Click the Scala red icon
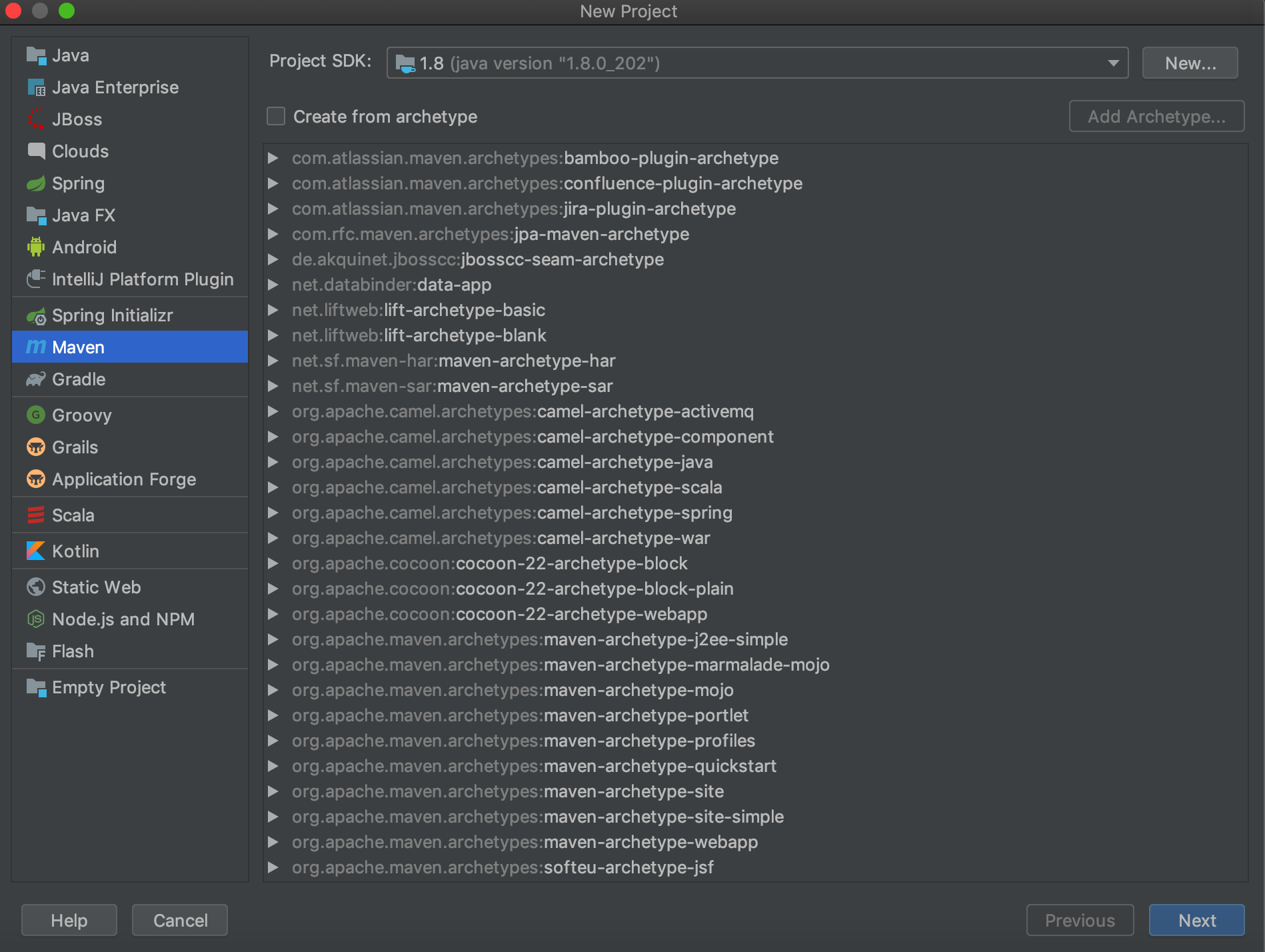Viewport: 1265px width, 952px height. 36,515
